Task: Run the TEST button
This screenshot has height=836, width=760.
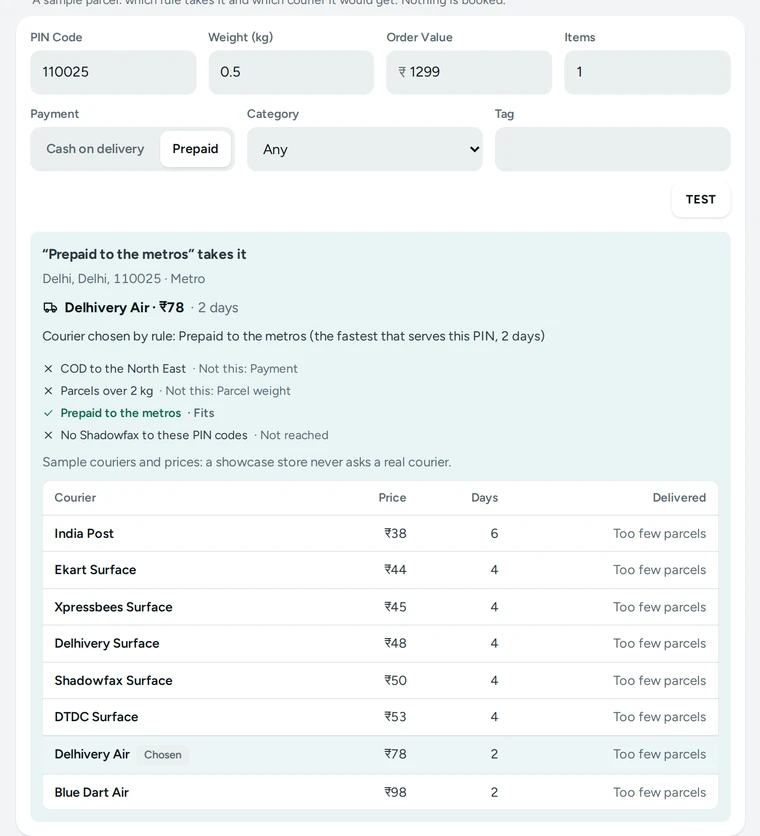Action: coord(700,199)
